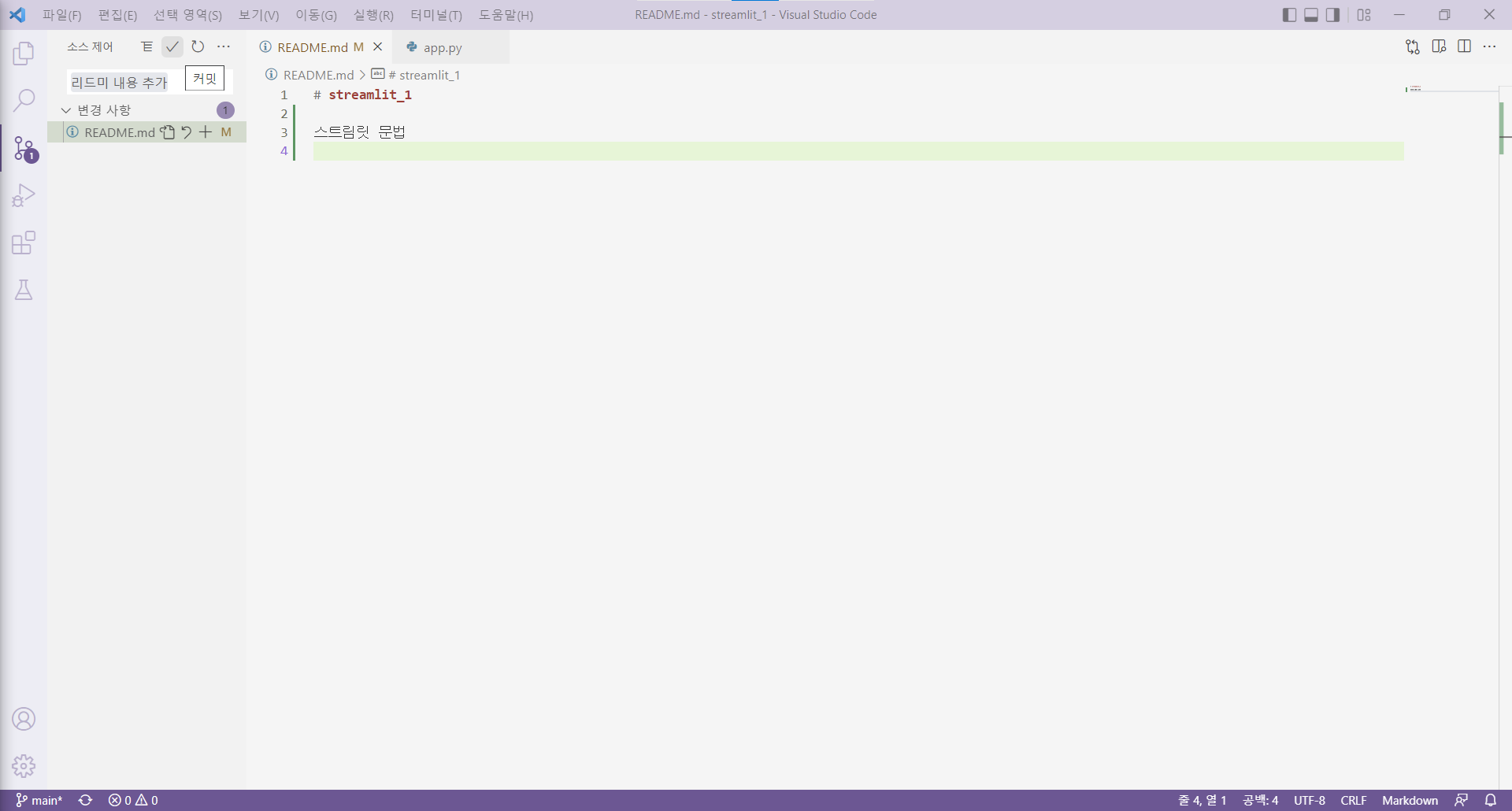Open the 편집(E) menu
This screenshot has width=1512, height=811.
[x=117, y=15]
